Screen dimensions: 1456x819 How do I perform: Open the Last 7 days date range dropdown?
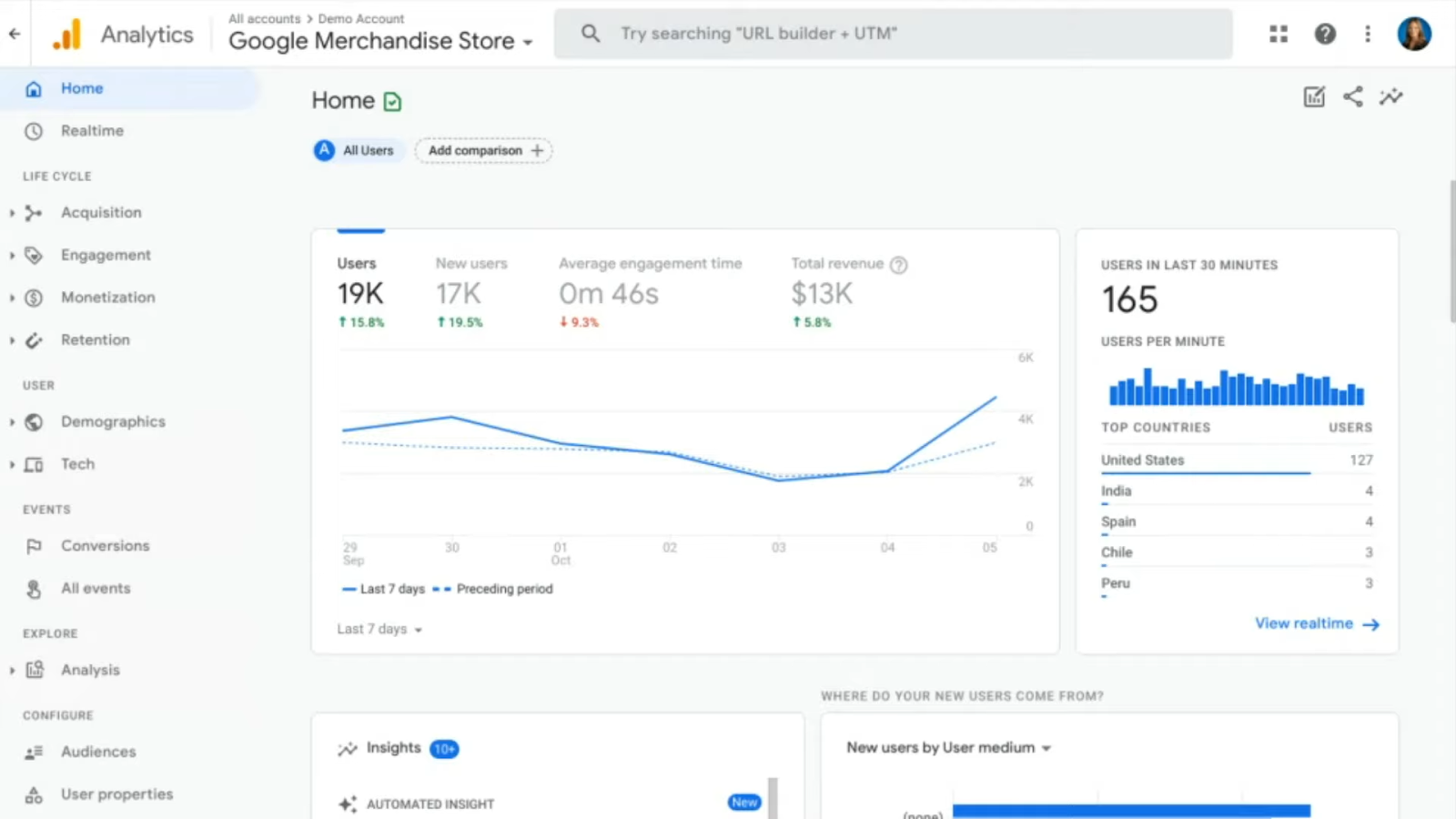pyautogui.click(x=379, y=629)
